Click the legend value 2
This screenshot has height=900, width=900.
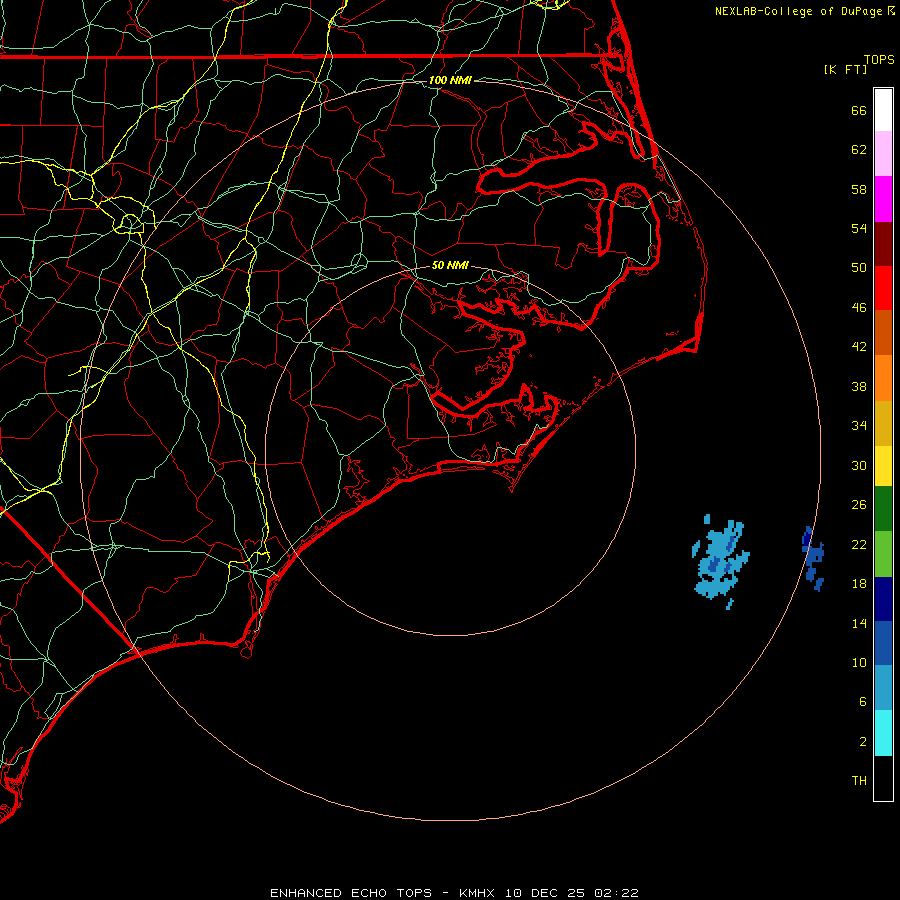[x=863, y=742]
